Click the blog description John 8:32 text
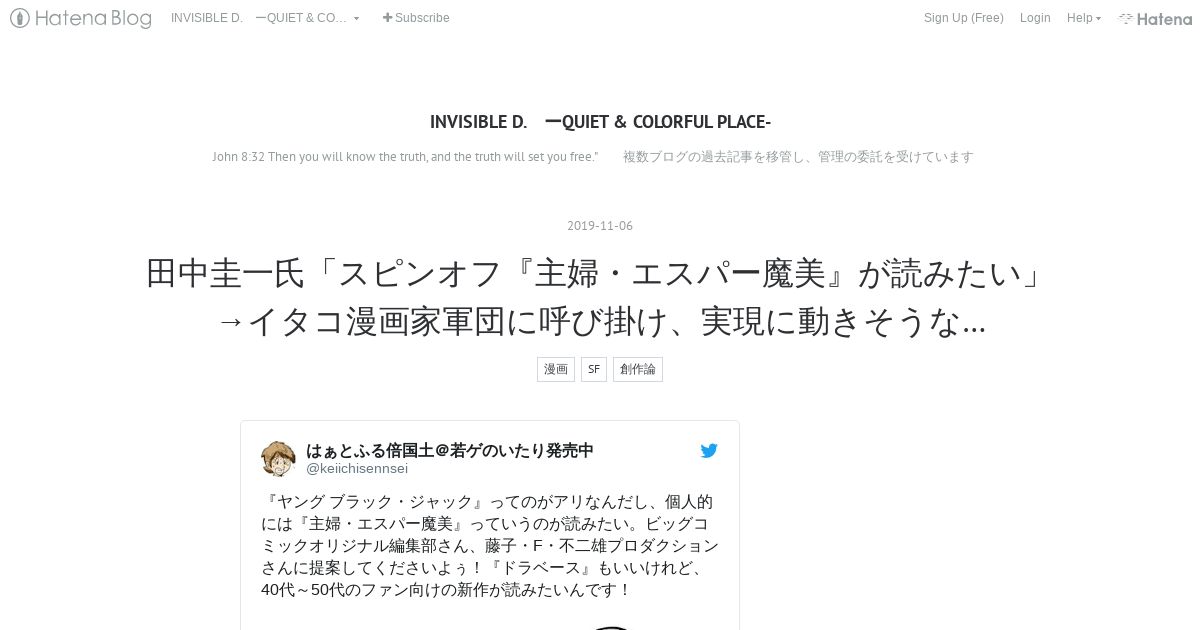 coord(592,157)
